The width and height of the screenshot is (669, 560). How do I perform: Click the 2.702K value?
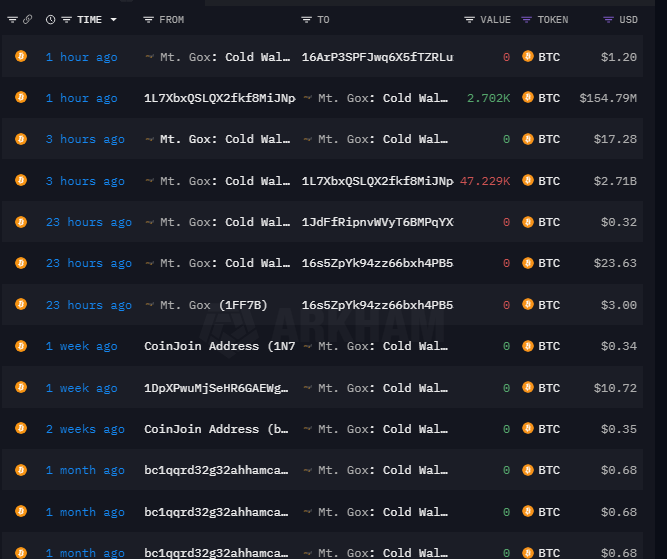coord(489,98)
